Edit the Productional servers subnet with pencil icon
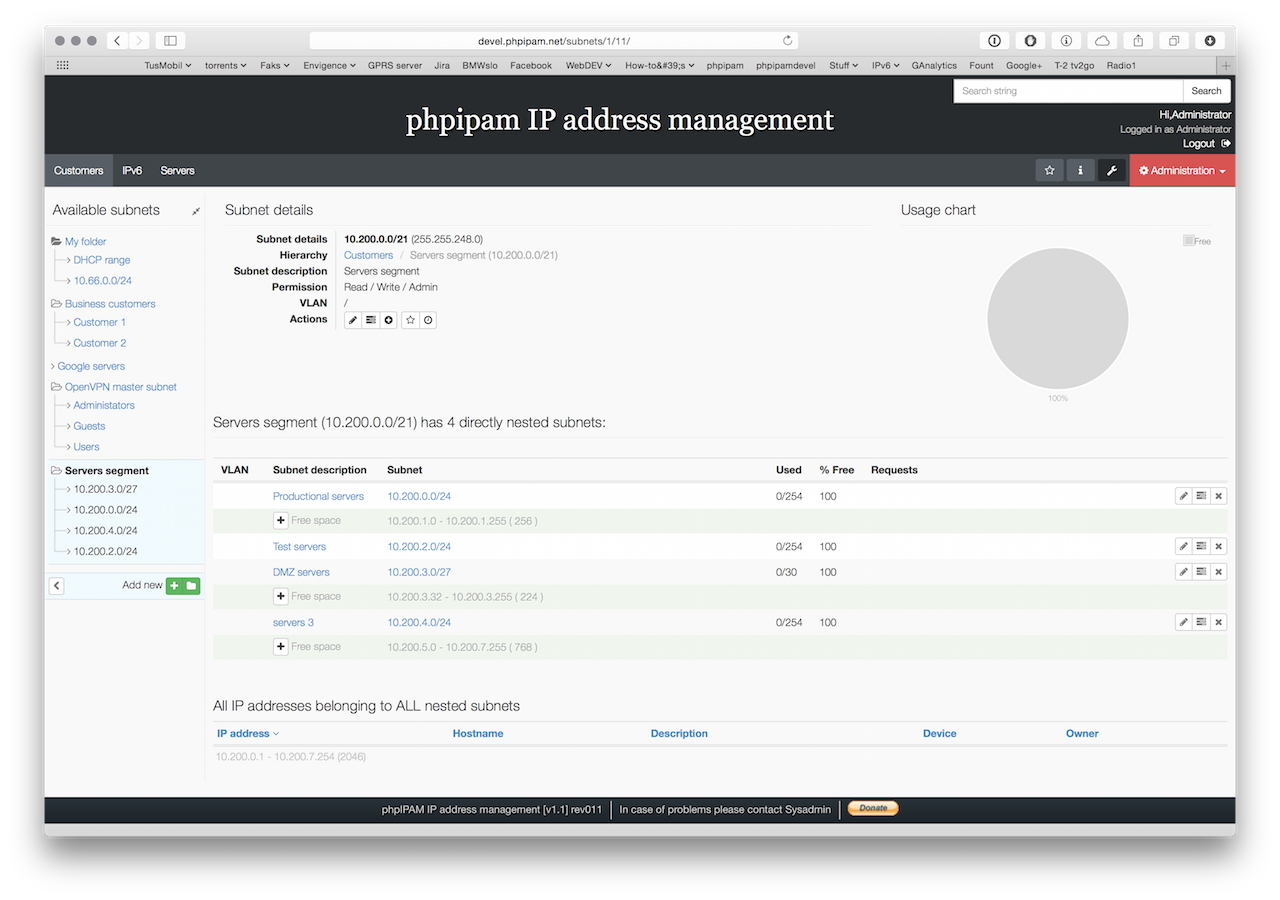Viewport: 1280px width, 900px height. pos(1184,496)
